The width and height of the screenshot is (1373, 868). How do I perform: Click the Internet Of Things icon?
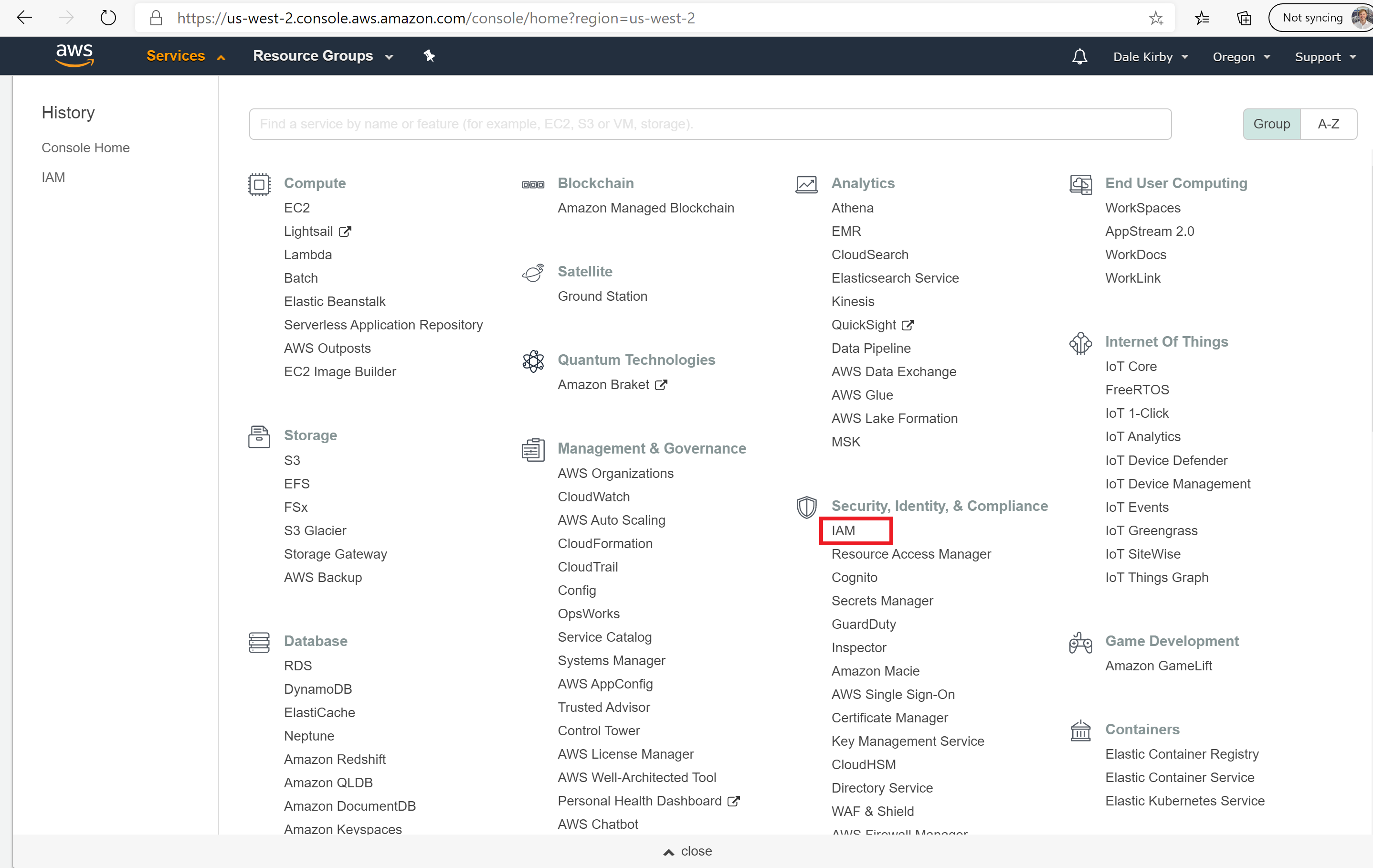(1080, 343)
